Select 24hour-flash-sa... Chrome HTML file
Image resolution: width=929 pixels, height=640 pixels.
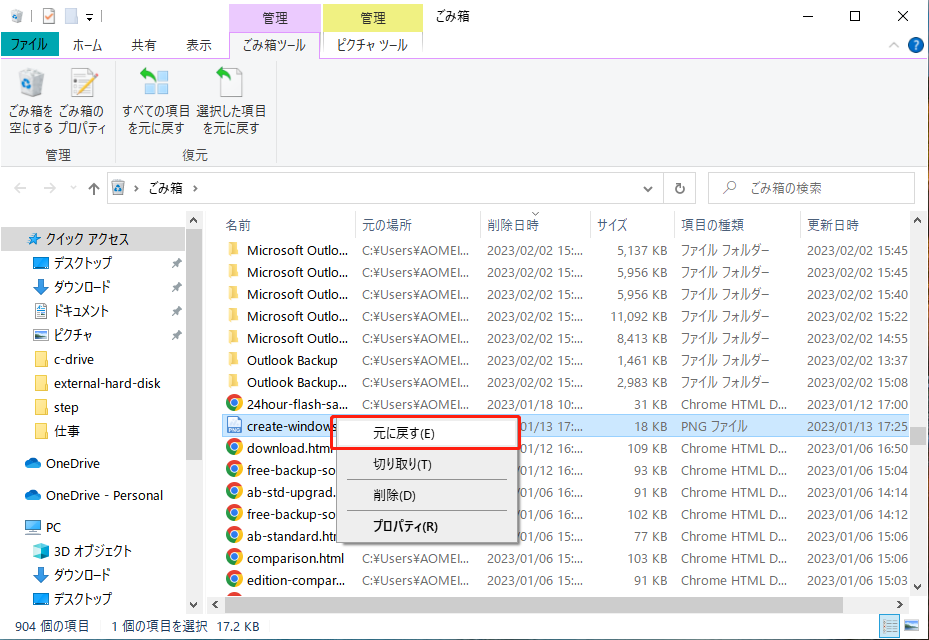[x=566, y=404]
